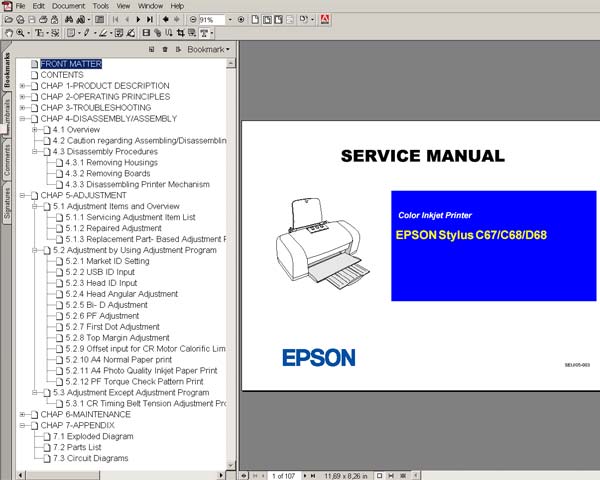Viewport: 600px width, 480px height.
Task: Open 5.2.3 Head ID Input bookmark
Action: pyautogui.click(x=101, y=283)
